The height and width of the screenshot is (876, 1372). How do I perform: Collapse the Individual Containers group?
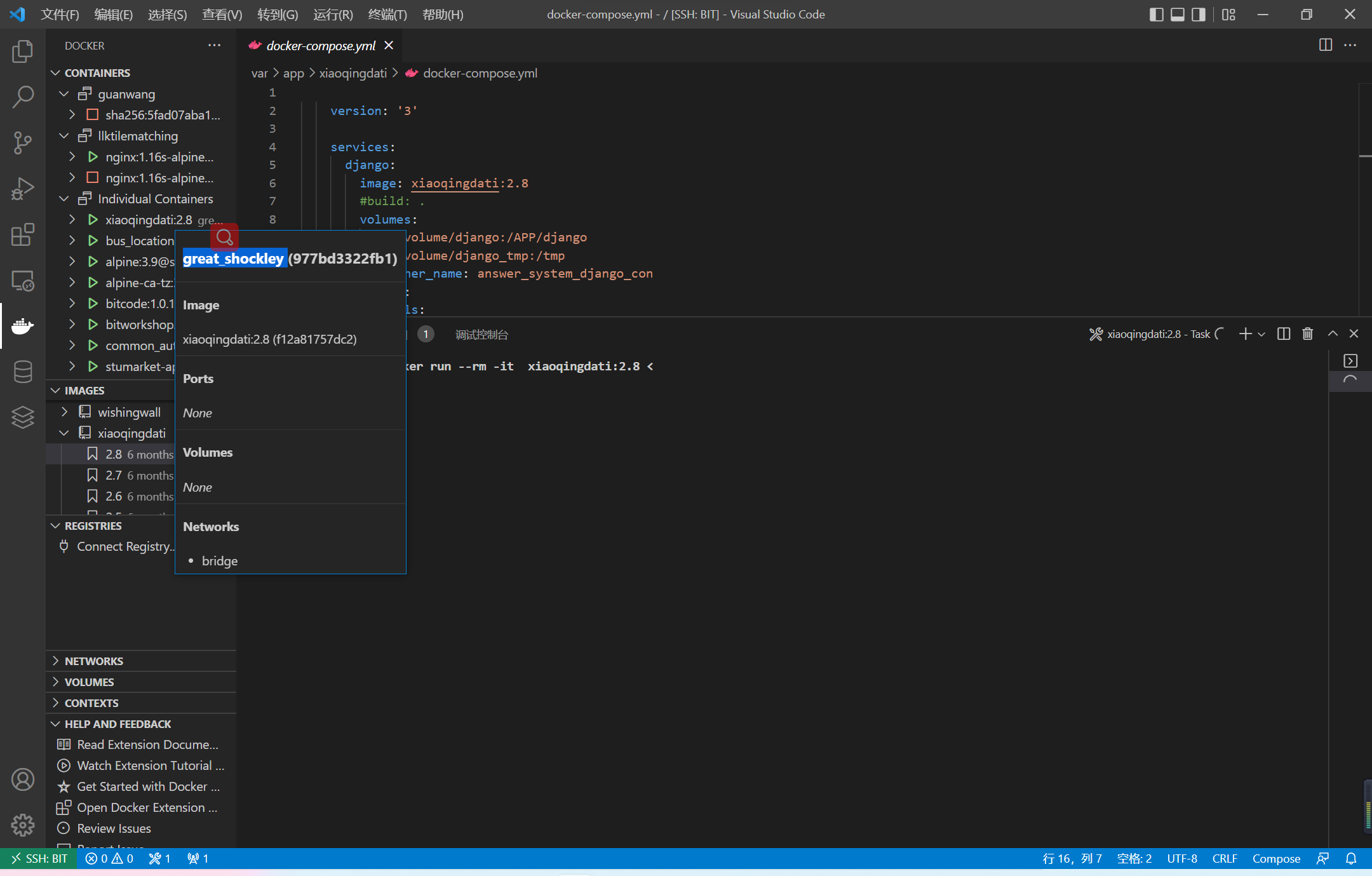click(x=64, y=199)
